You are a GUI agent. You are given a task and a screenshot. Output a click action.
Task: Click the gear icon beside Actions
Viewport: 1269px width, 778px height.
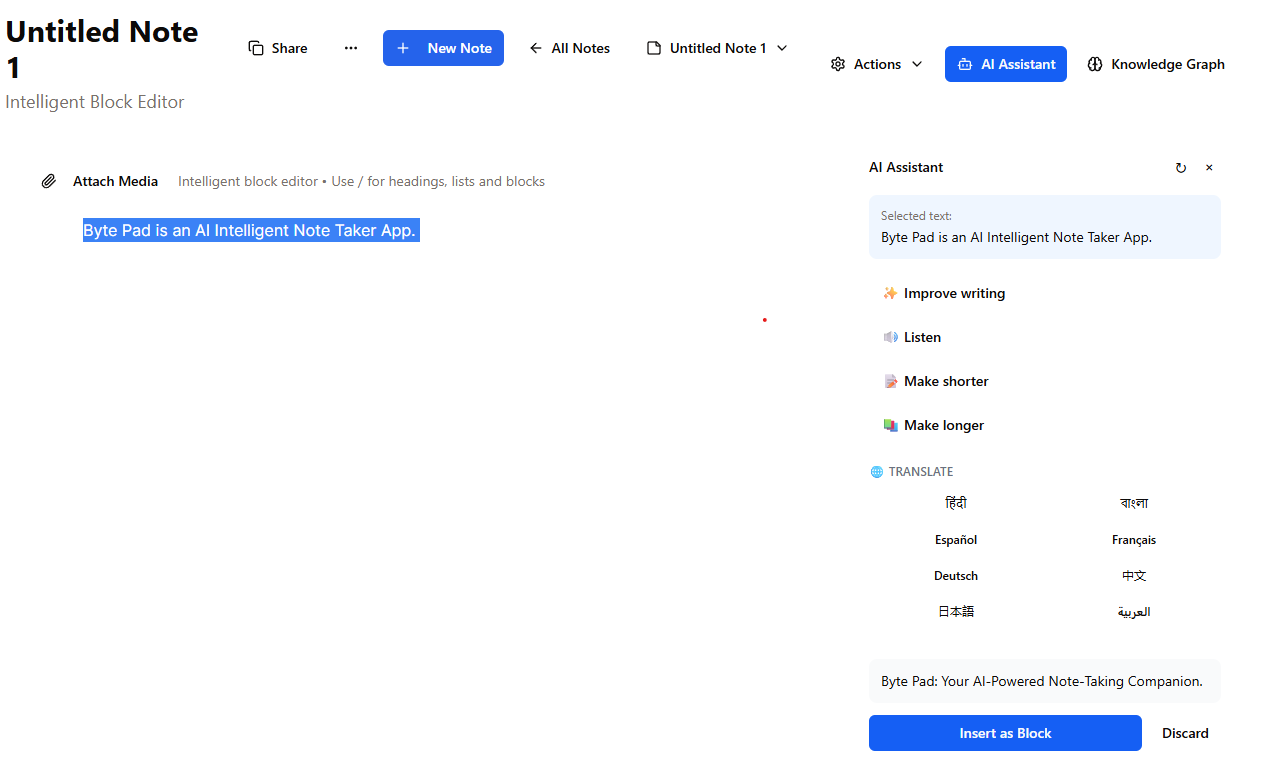click(838, 64)
